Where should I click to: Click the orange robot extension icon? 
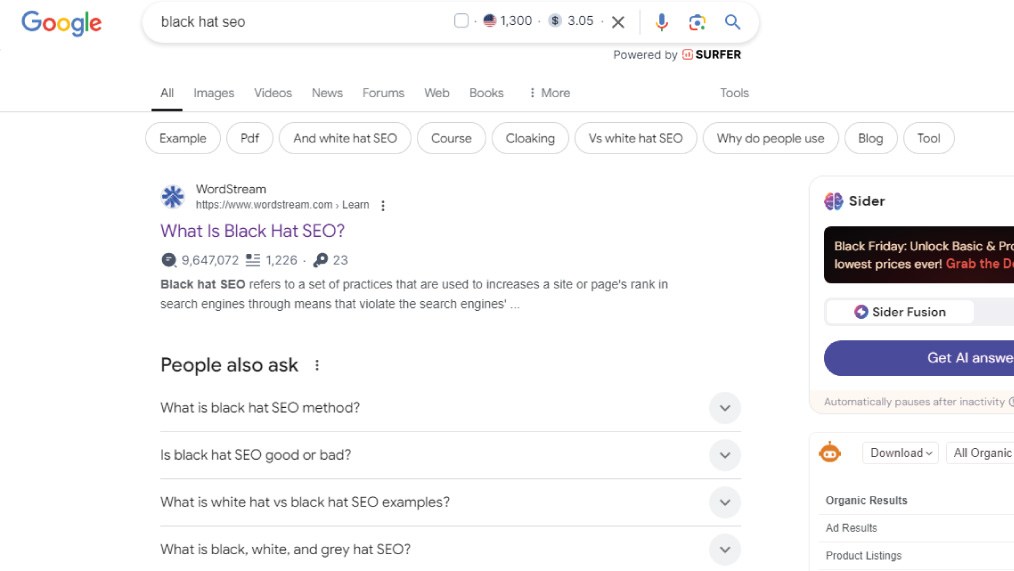point(830,452)
